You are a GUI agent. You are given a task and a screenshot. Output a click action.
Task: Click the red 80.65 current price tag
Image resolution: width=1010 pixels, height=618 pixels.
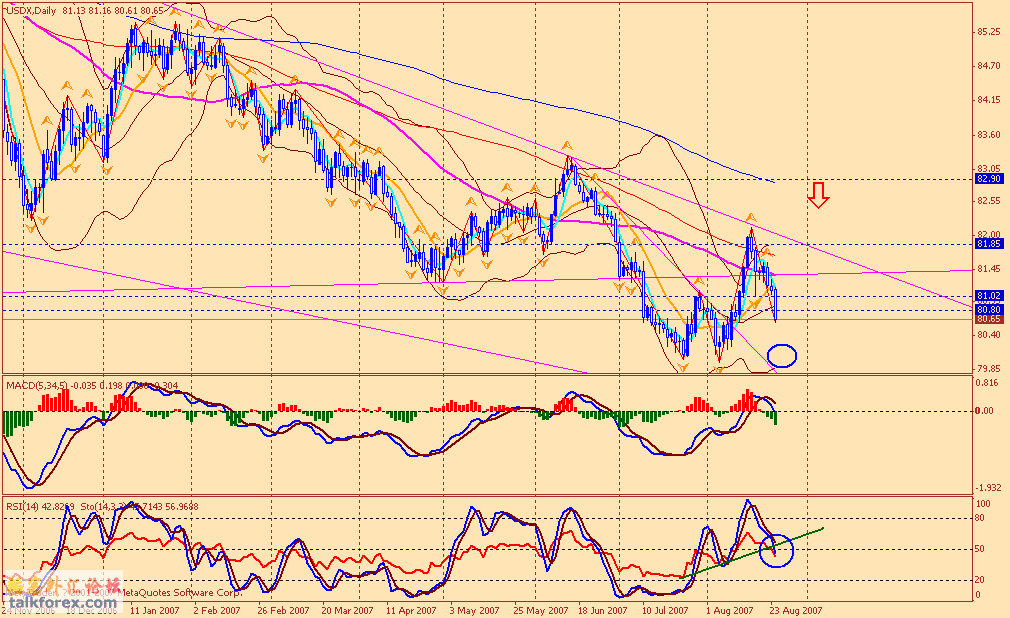click(989, 319)
